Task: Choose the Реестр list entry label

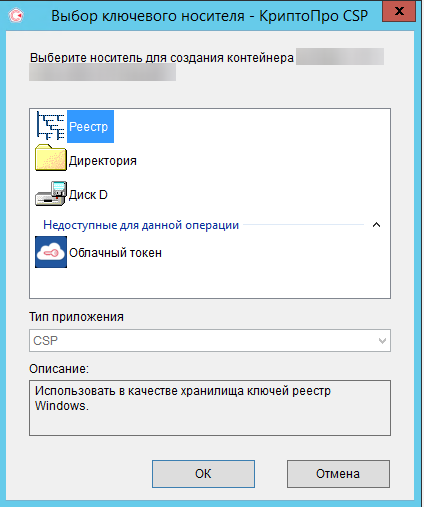Action: pyautogui.click(x=90, y=127)
